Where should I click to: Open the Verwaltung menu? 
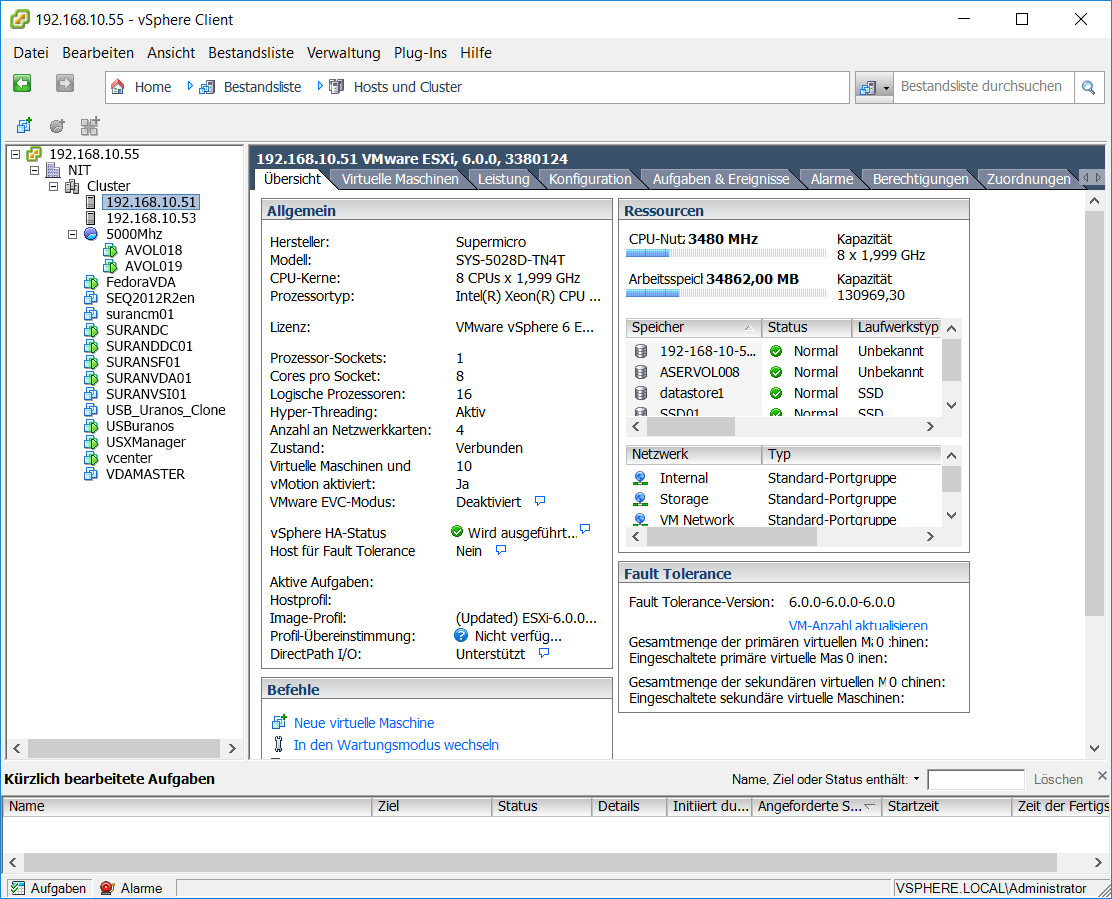pos(343,53)
